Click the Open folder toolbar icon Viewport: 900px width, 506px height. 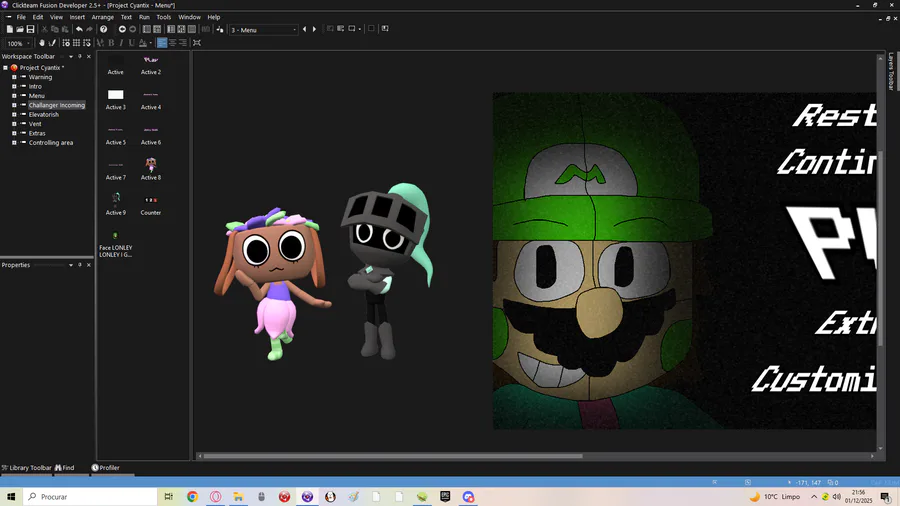pyautogui.click(x=20, y=29)
